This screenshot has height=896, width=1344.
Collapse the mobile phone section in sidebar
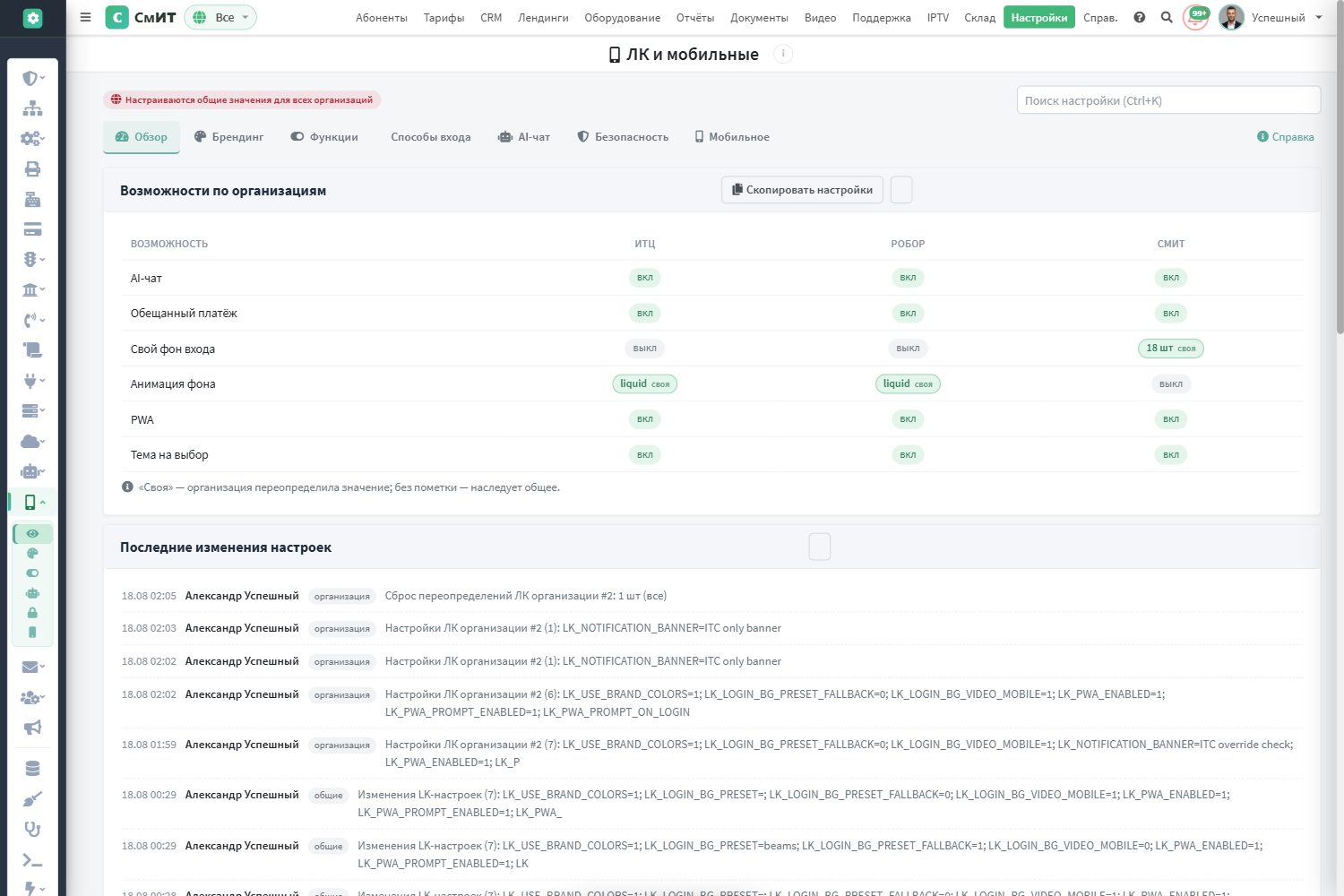pos(32,502)
